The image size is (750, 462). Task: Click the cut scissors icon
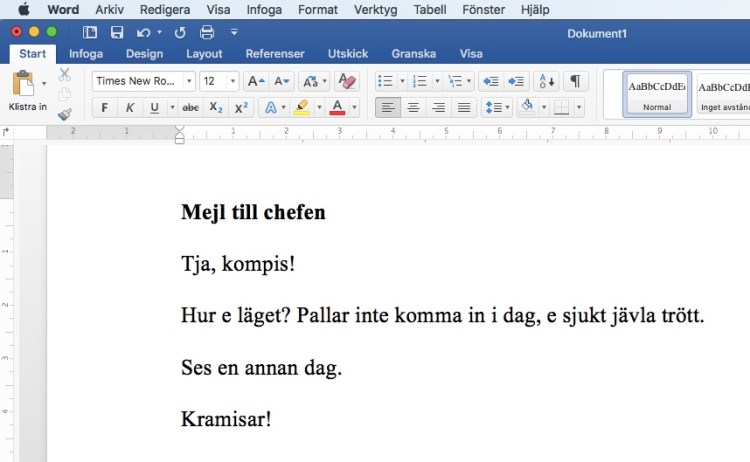(65, 74)
